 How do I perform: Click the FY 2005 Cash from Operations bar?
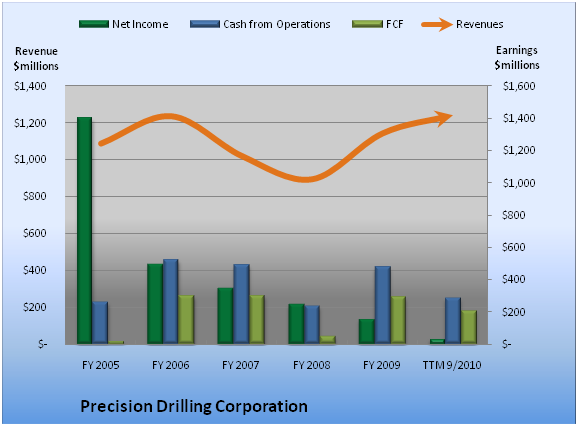click(100, 322)
